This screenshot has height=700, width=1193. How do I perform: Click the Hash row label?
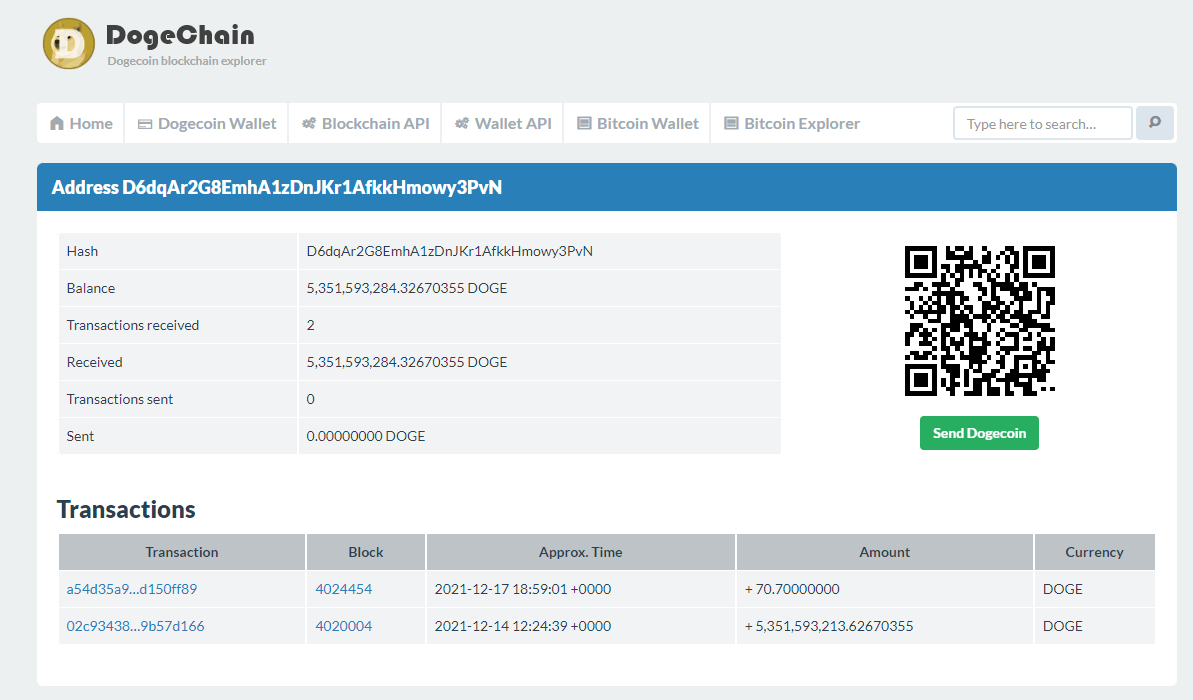pyautogui.click(x=82, y=251)
